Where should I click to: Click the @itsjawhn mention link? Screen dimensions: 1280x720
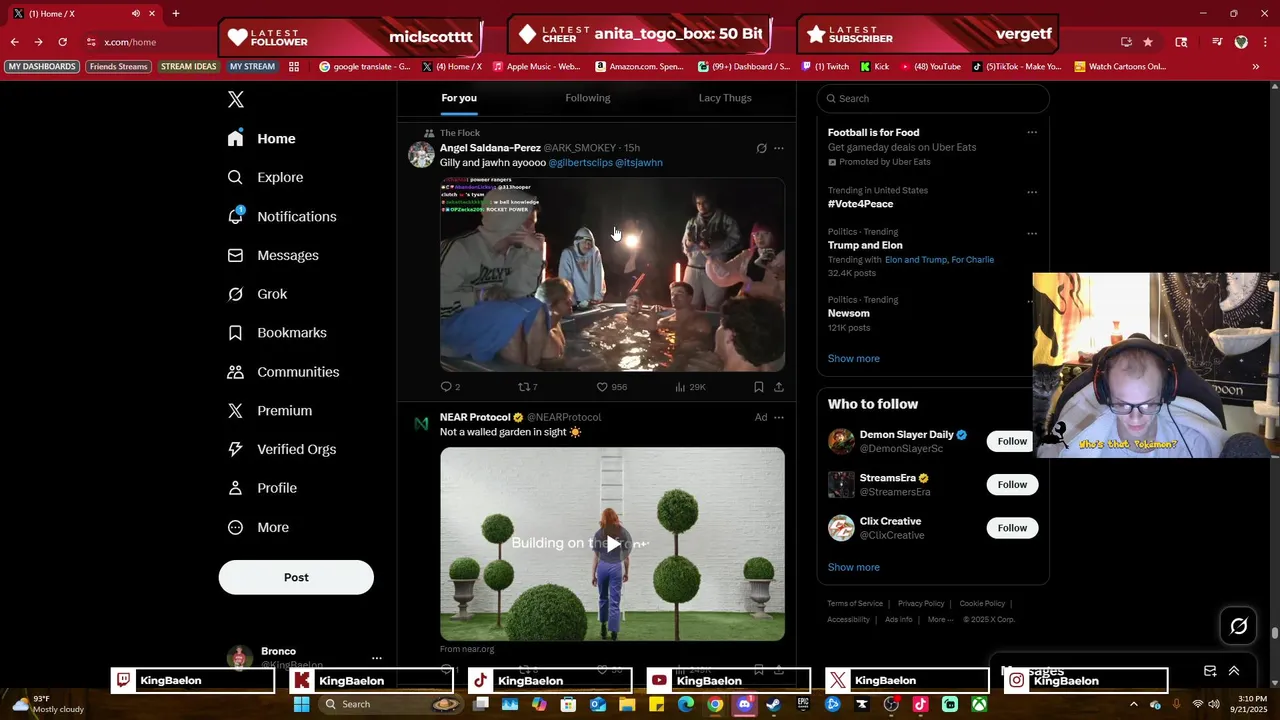pyautogui.click(x=639, y=163)
